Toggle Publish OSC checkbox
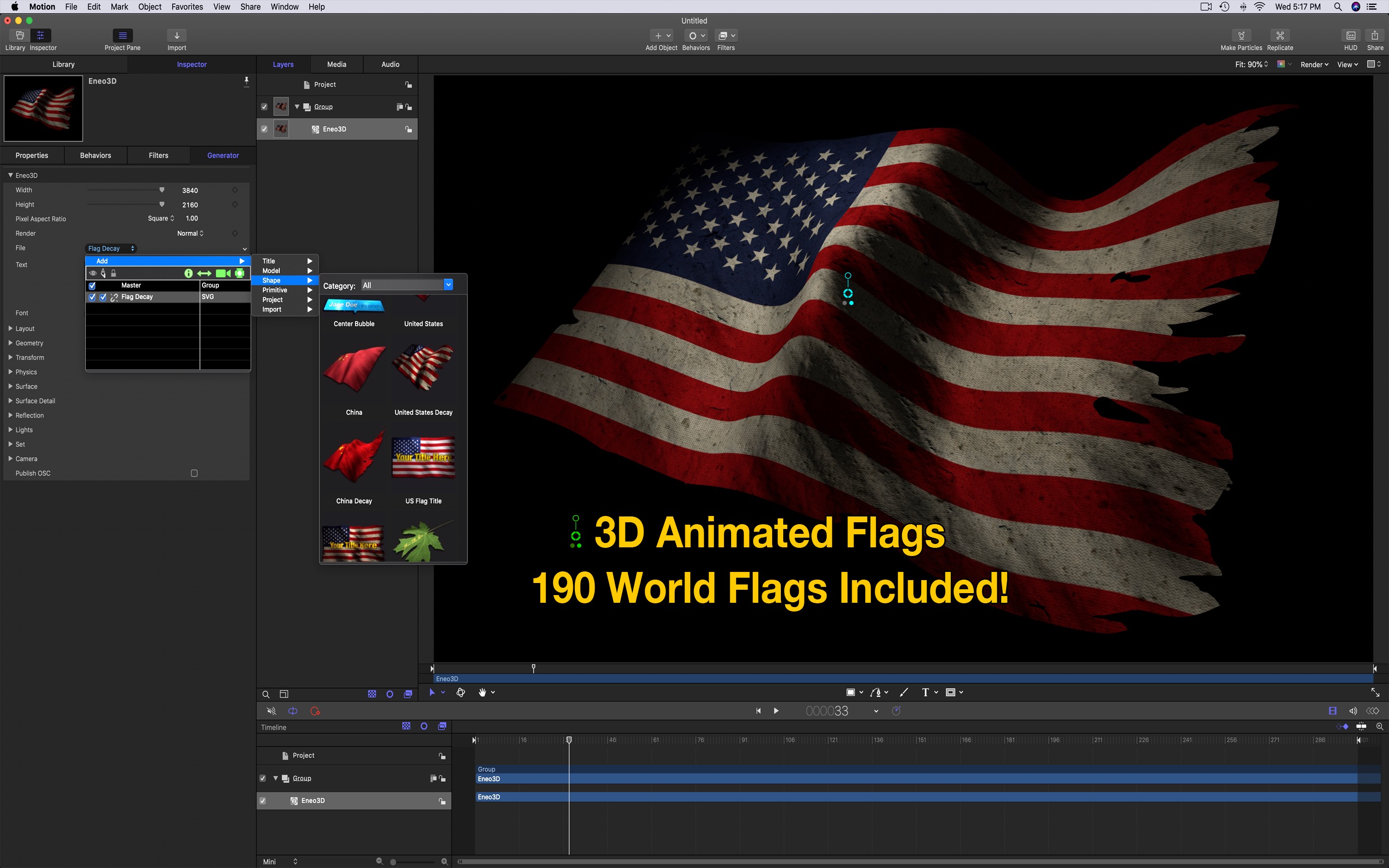Screen dimensions: 1389x868 click(x=194, y=474)
